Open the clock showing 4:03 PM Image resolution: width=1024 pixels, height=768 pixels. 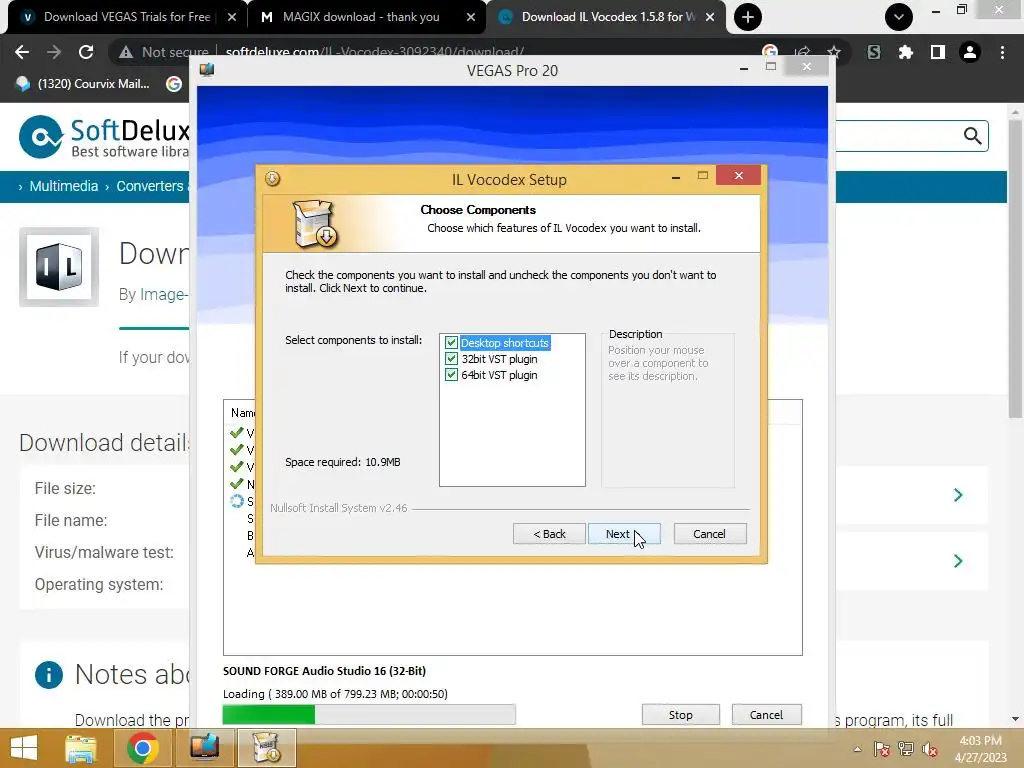click(980, 749)
